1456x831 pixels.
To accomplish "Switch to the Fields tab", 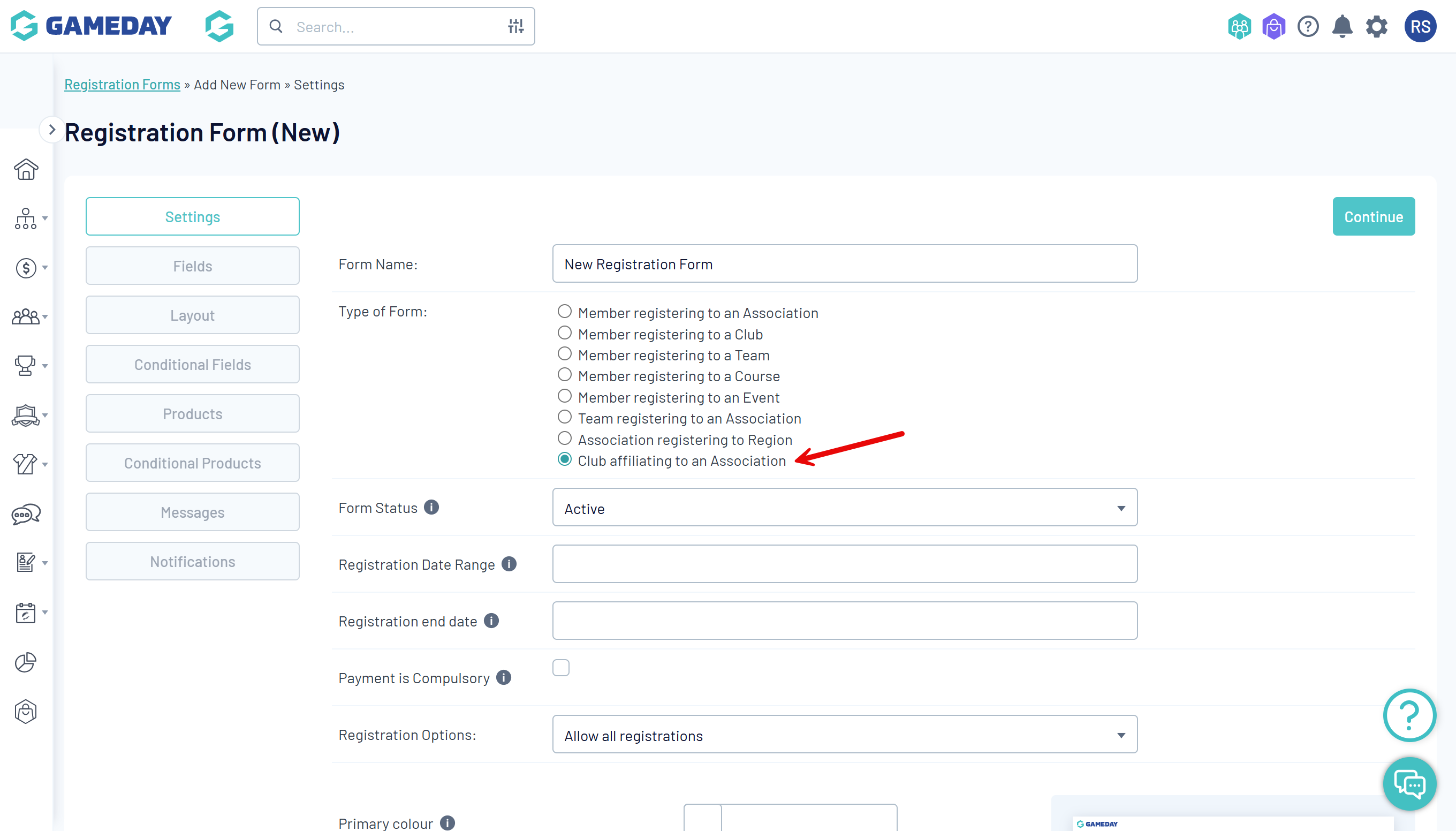I will click(192, 266).
